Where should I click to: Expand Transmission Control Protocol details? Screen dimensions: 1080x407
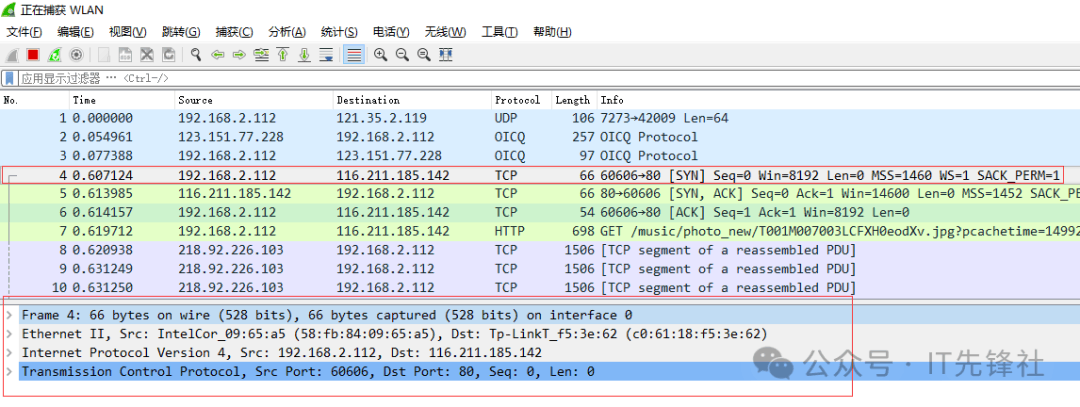(10, 372)
